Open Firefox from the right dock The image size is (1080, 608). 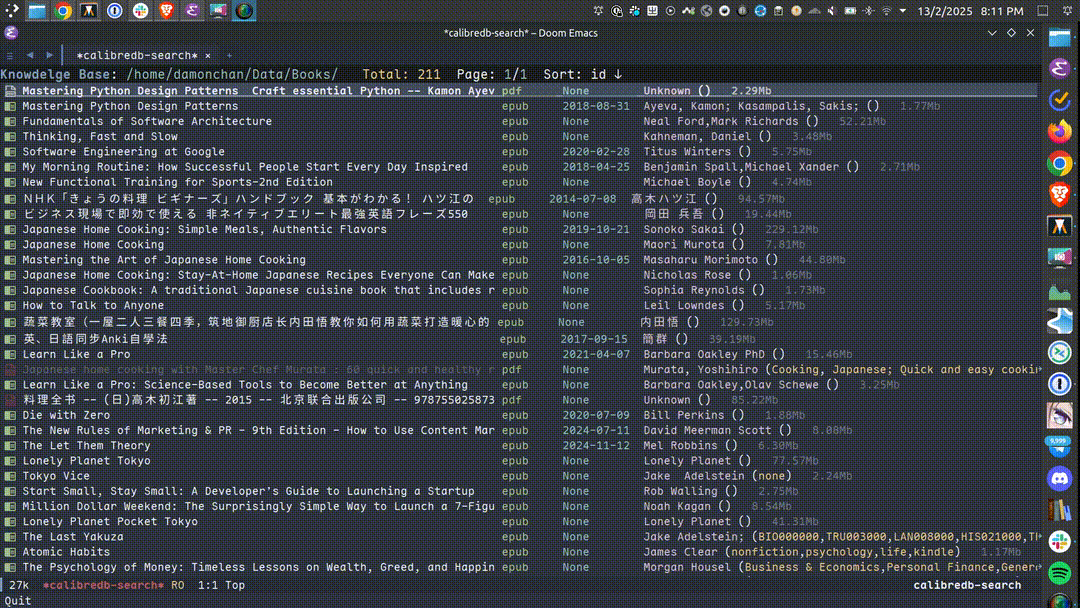pos(1059,132)
